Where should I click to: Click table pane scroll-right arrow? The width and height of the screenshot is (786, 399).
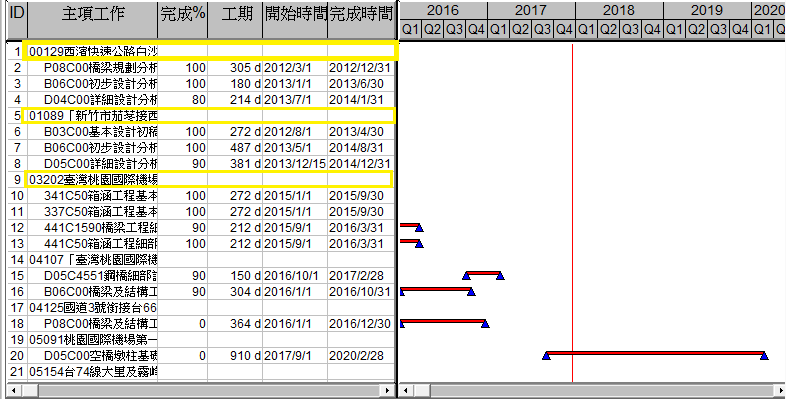click(387, 390)
